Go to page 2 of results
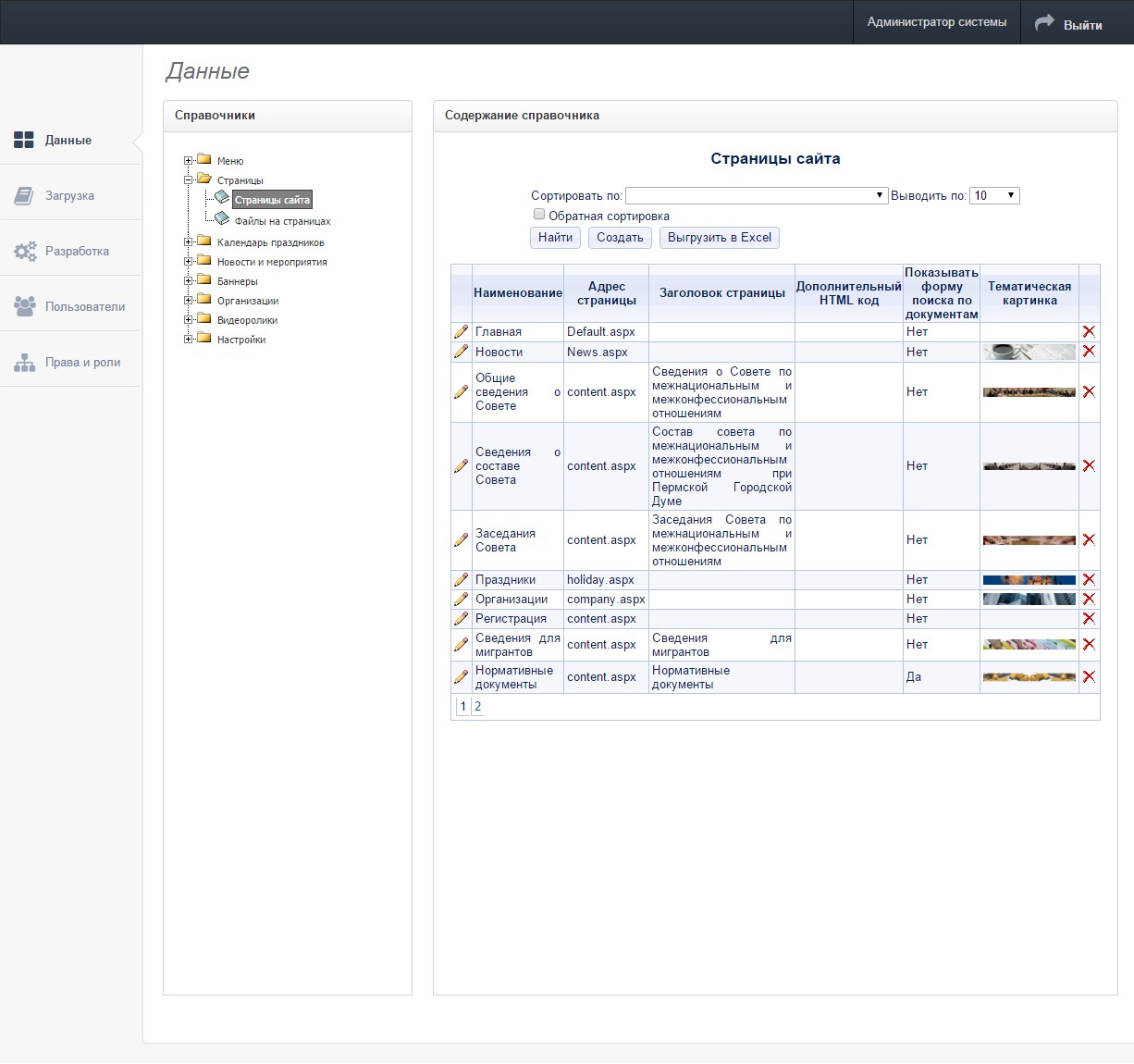 click(477, 707)
